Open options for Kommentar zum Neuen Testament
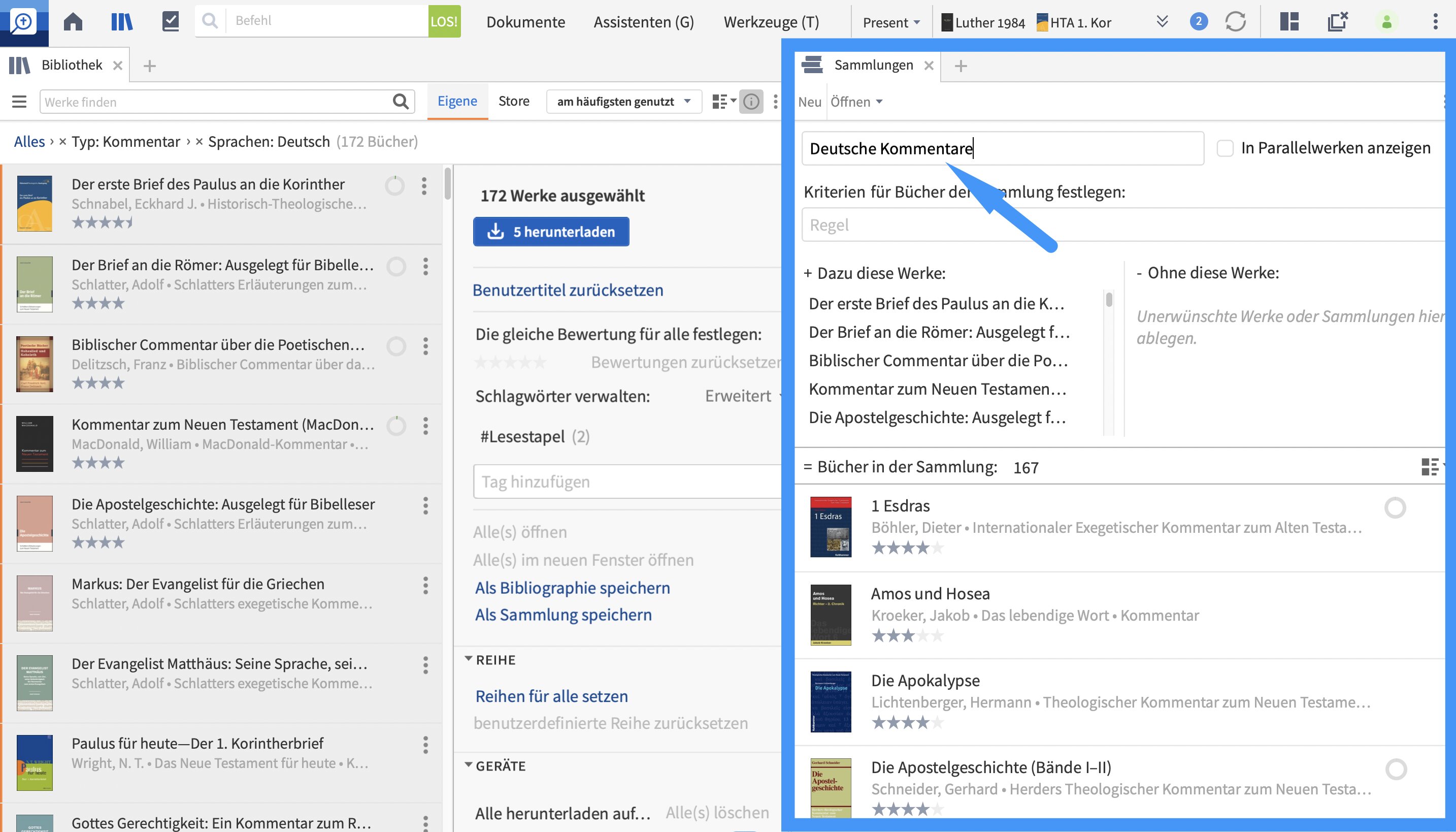 click(425, 426)
